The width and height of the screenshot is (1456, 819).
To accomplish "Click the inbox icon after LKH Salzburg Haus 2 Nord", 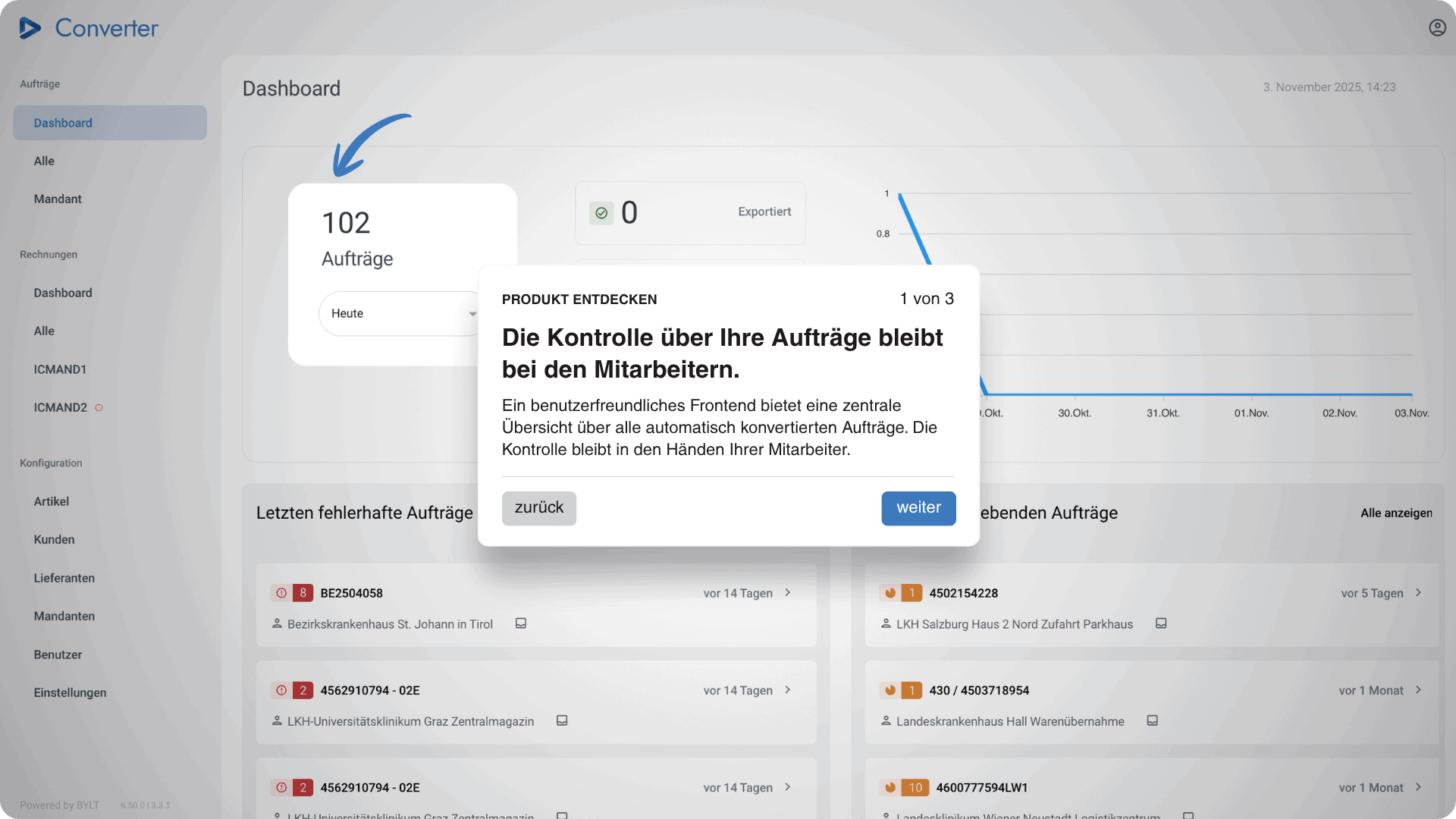I will [1161, 623].
